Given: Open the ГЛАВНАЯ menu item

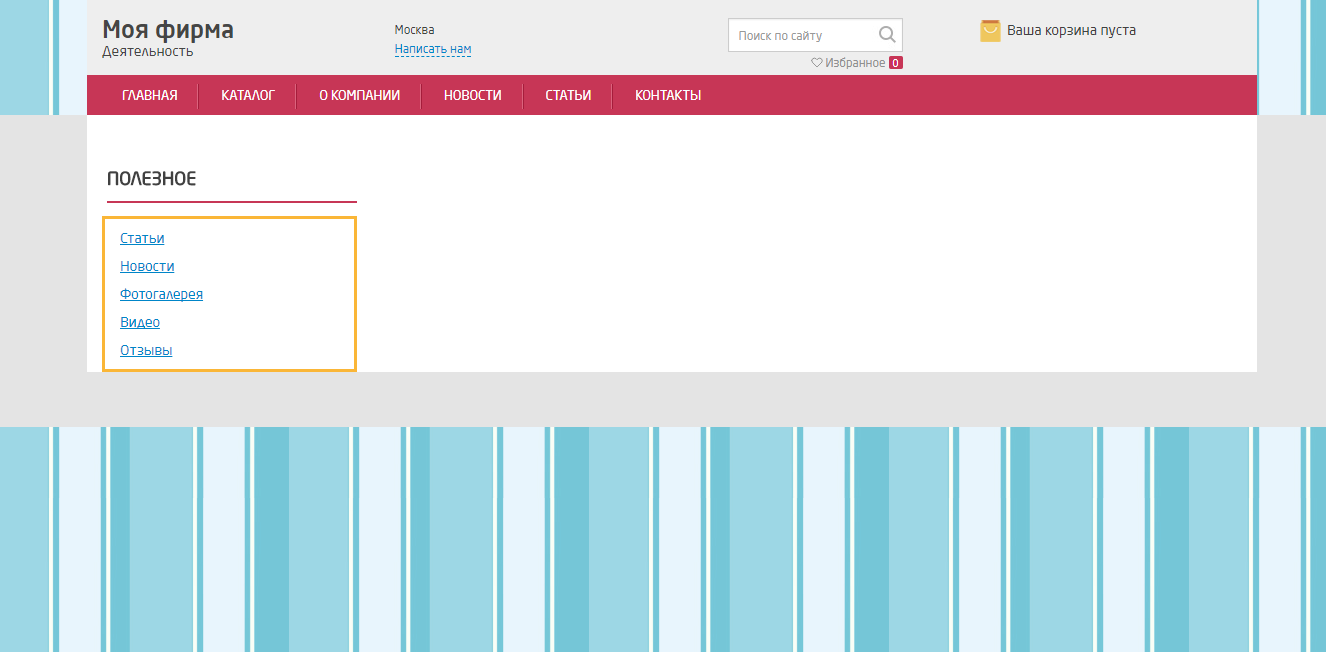Looking at the screenshot, I should tap(150, 96).
